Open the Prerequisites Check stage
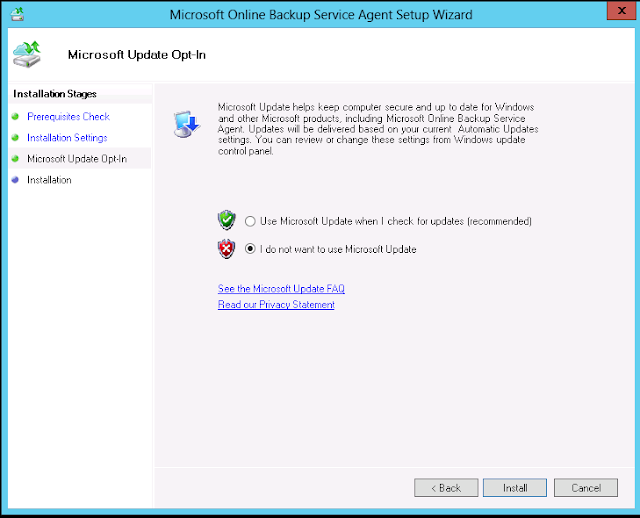This screenshot has width=640, height=518. [x=68, y=117]
